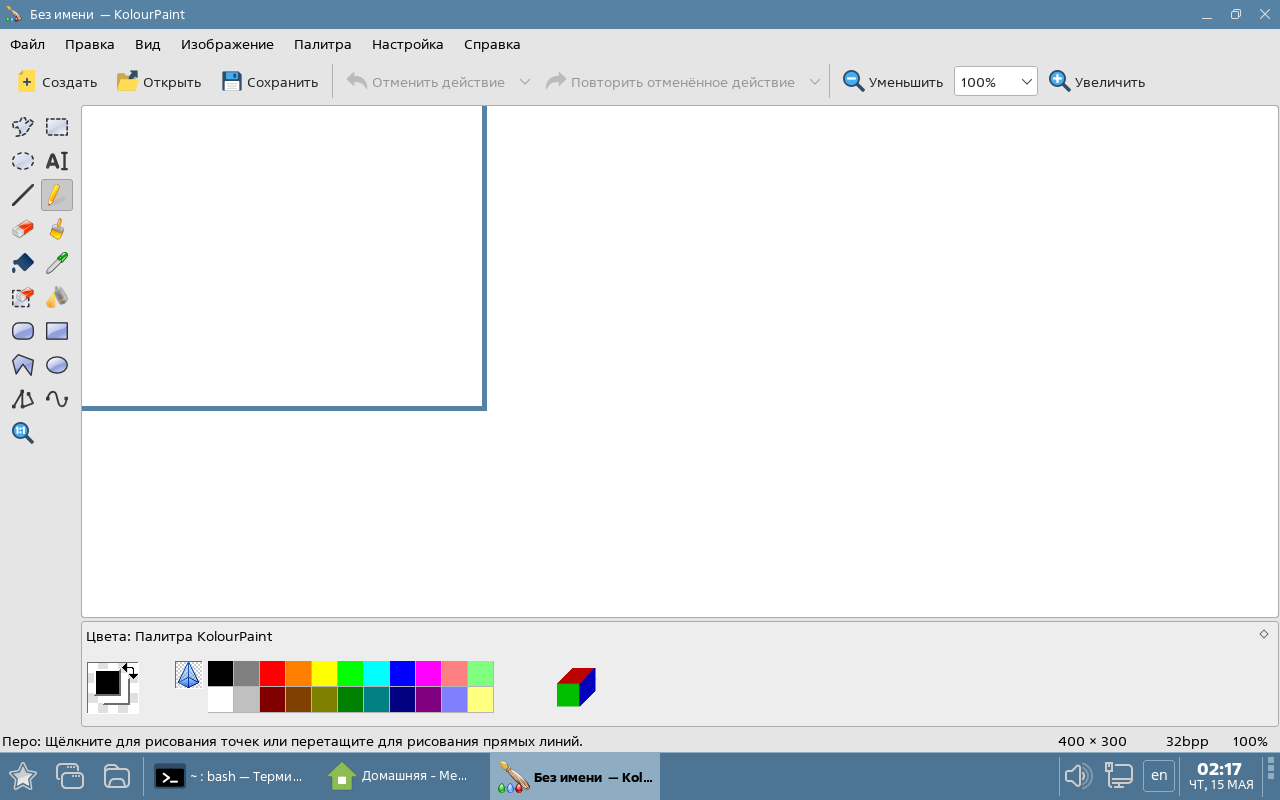Open the Палитра menu
This screenshot has height=800, width=1280.
click(322, 44)
